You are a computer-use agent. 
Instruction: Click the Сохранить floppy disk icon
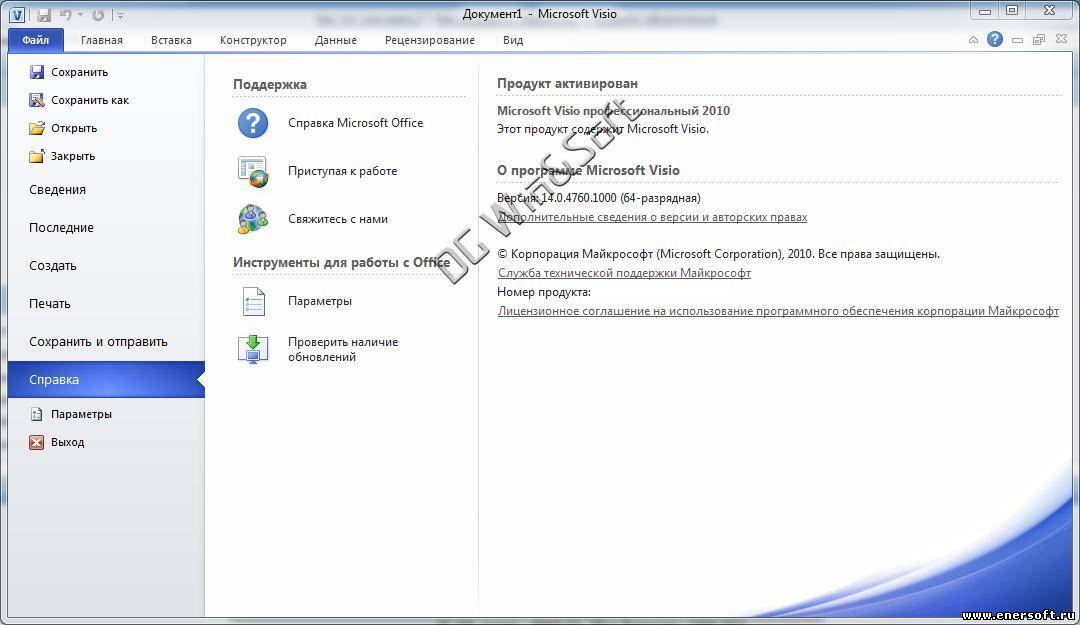pyautogui.click(x=37, y=72)
